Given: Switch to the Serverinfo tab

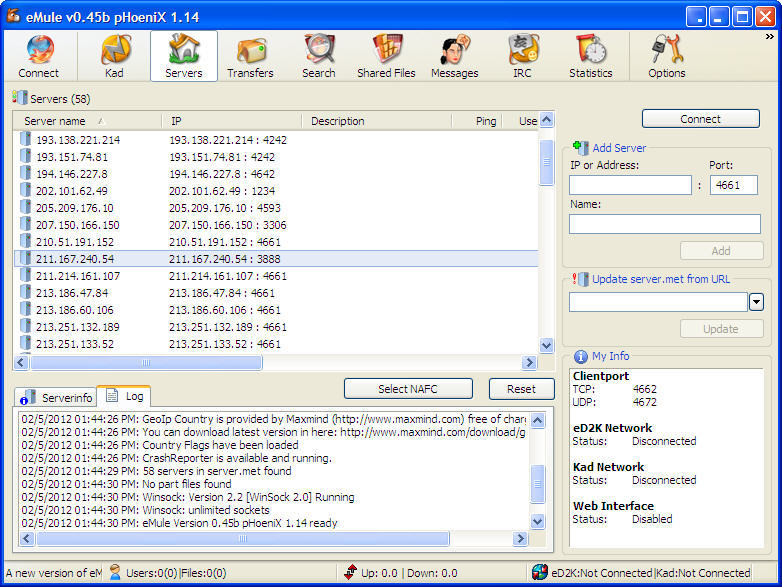Looking at the screenshot, I should point(56,397).
